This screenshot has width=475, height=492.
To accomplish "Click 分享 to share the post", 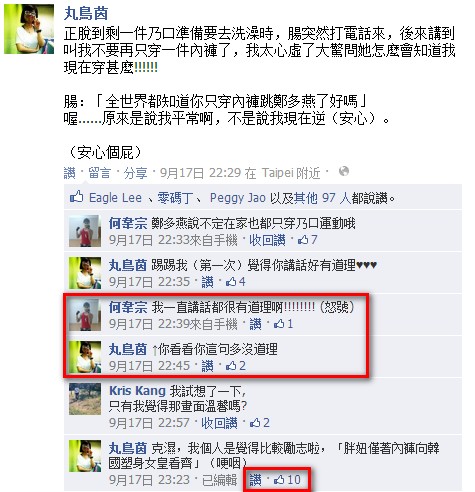I will click(136, 173).
